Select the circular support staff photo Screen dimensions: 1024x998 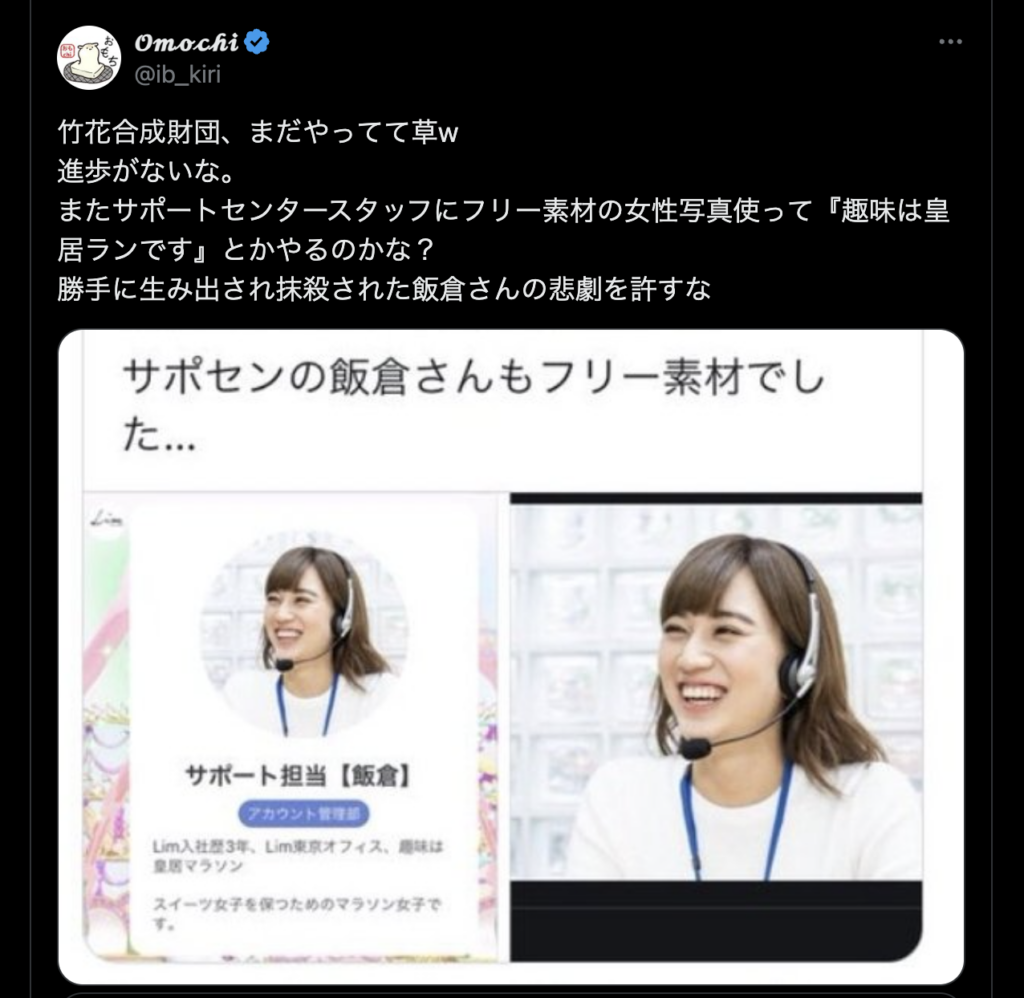click(304, 637)
